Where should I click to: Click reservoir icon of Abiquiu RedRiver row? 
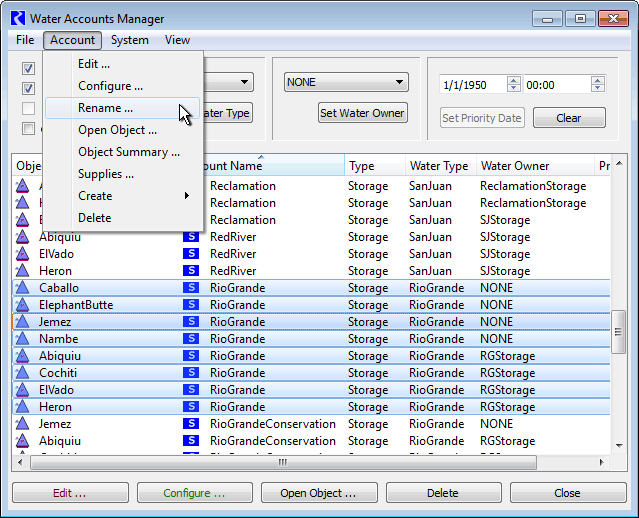click(x=22, y=237)
